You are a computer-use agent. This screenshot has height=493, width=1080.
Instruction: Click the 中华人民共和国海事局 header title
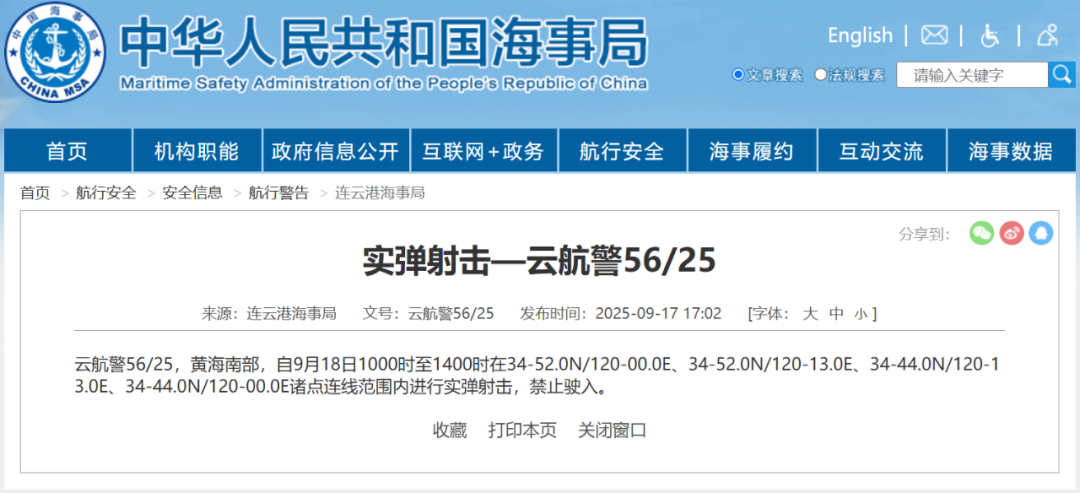384,43
